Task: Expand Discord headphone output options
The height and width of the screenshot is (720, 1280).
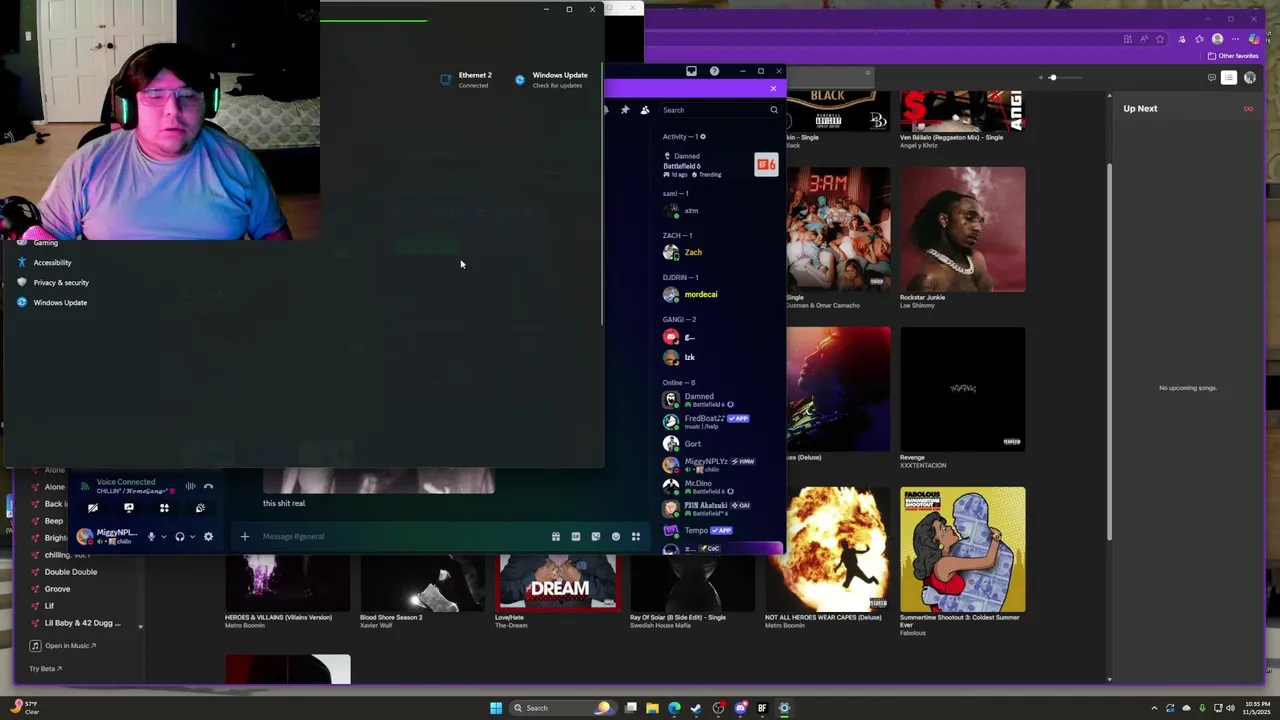Action: 191,536
